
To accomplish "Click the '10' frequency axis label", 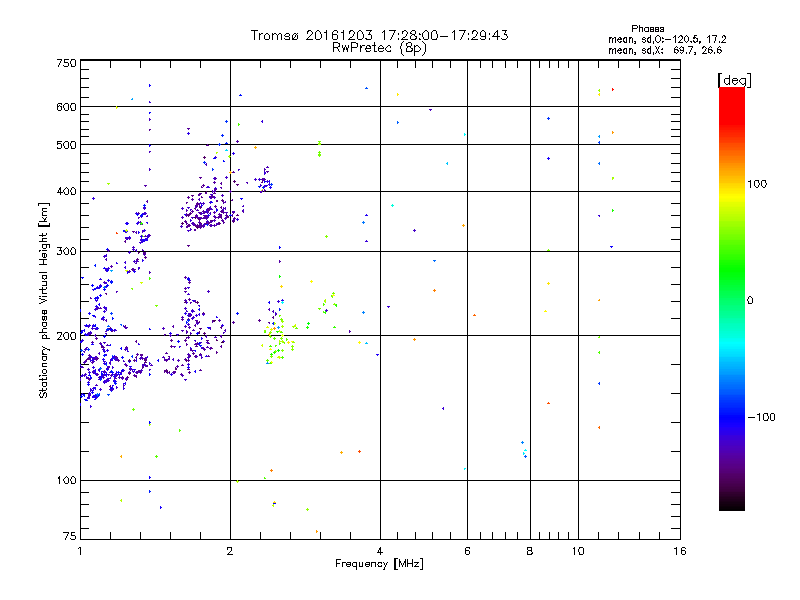I will click(x=578, y=551).
